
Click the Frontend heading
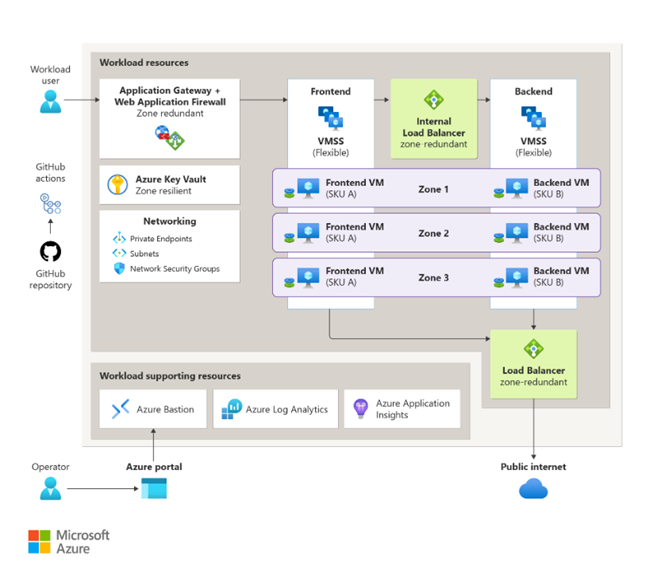pyautogui.click(x=330, y=91)
